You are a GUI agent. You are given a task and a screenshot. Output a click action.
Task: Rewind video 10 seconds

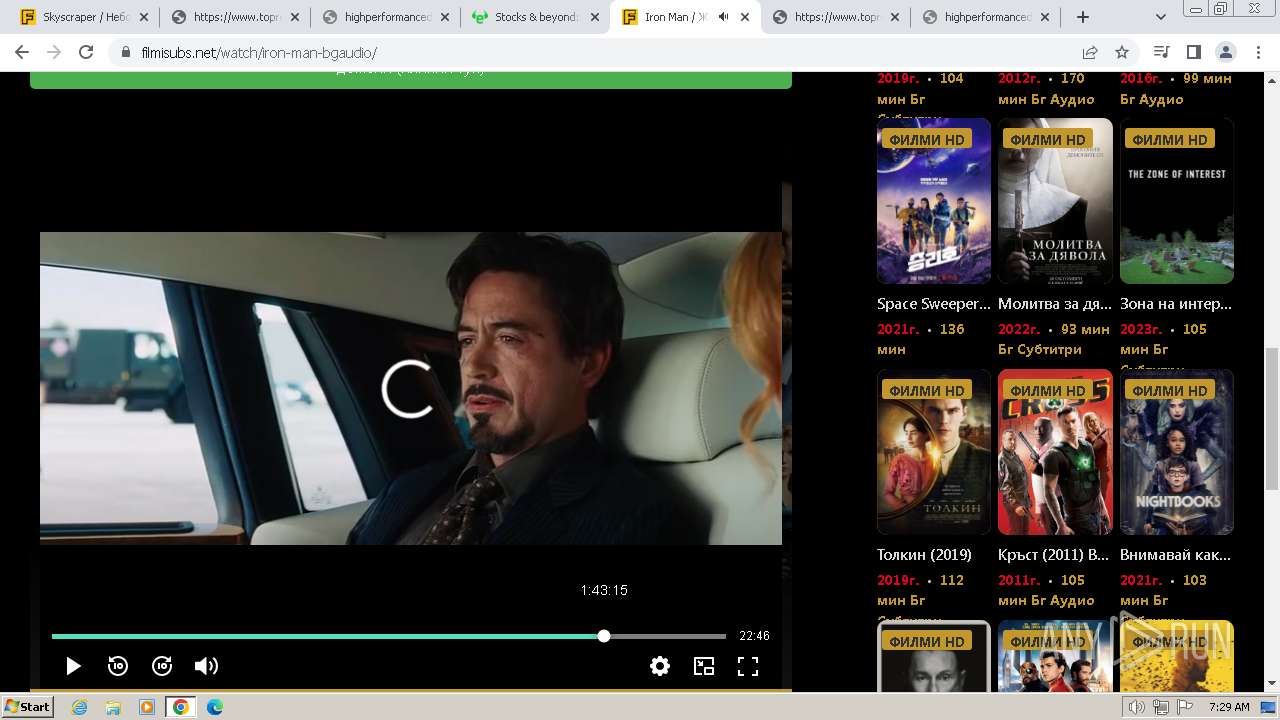click(x=118, y=666)
